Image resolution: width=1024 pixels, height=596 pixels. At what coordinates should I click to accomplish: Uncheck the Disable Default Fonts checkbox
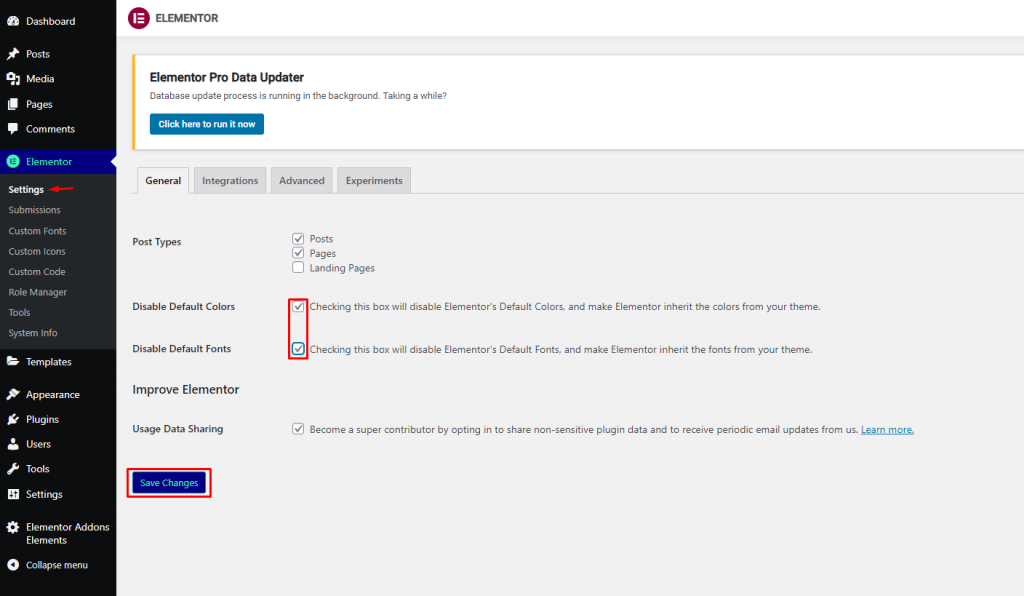coord(298,349)
